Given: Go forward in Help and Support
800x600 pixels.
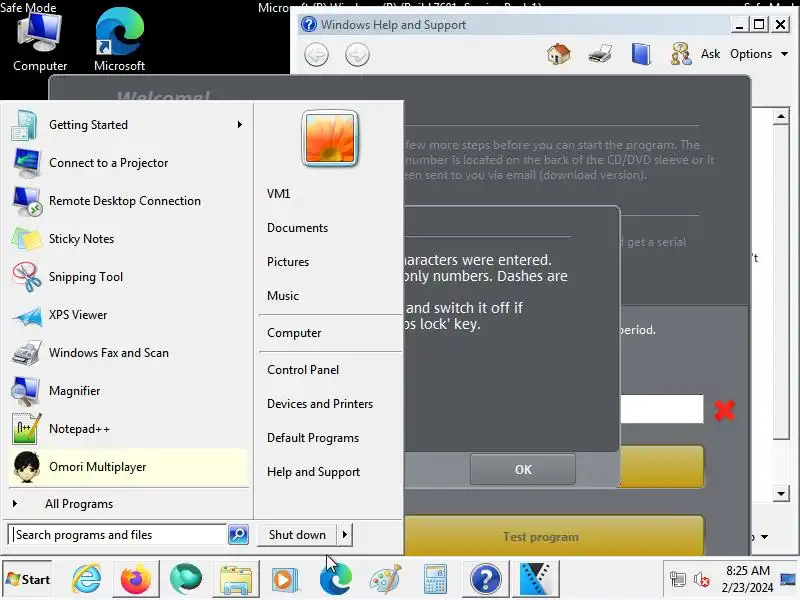Looking at the screenshot, I should tap(357, 55).
